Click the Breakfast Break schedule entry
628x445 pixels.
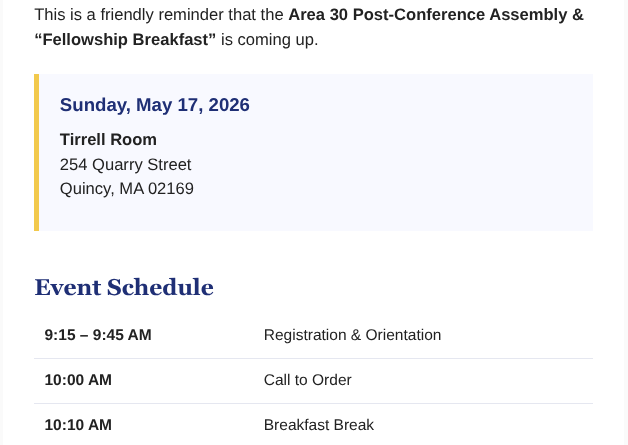click(x=319, y=425)
